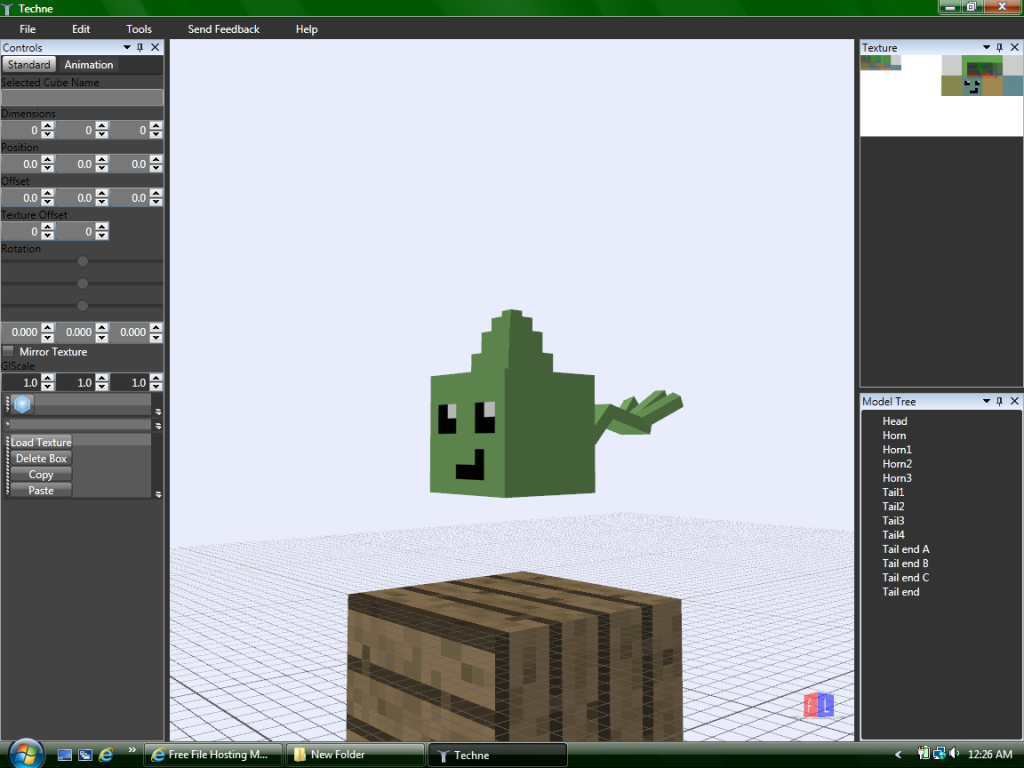The width and height of the screenshot is (1024, 768).
Task: Close the Model Tree panel
Action: (1014, 401)
